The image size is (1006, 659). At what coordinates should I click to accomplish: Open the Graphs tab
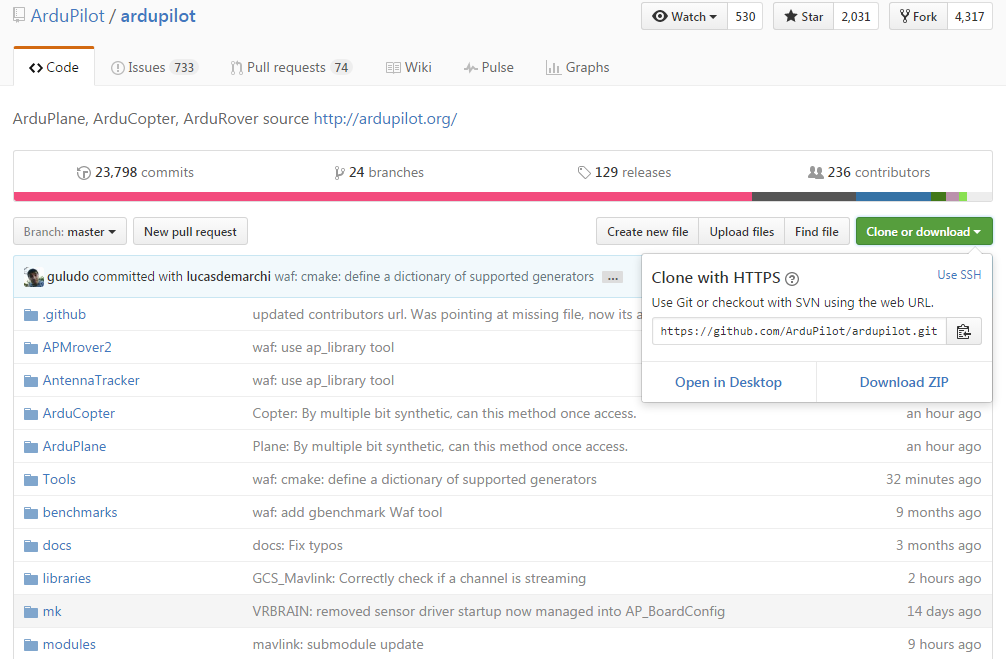click(x=577, y=67)
